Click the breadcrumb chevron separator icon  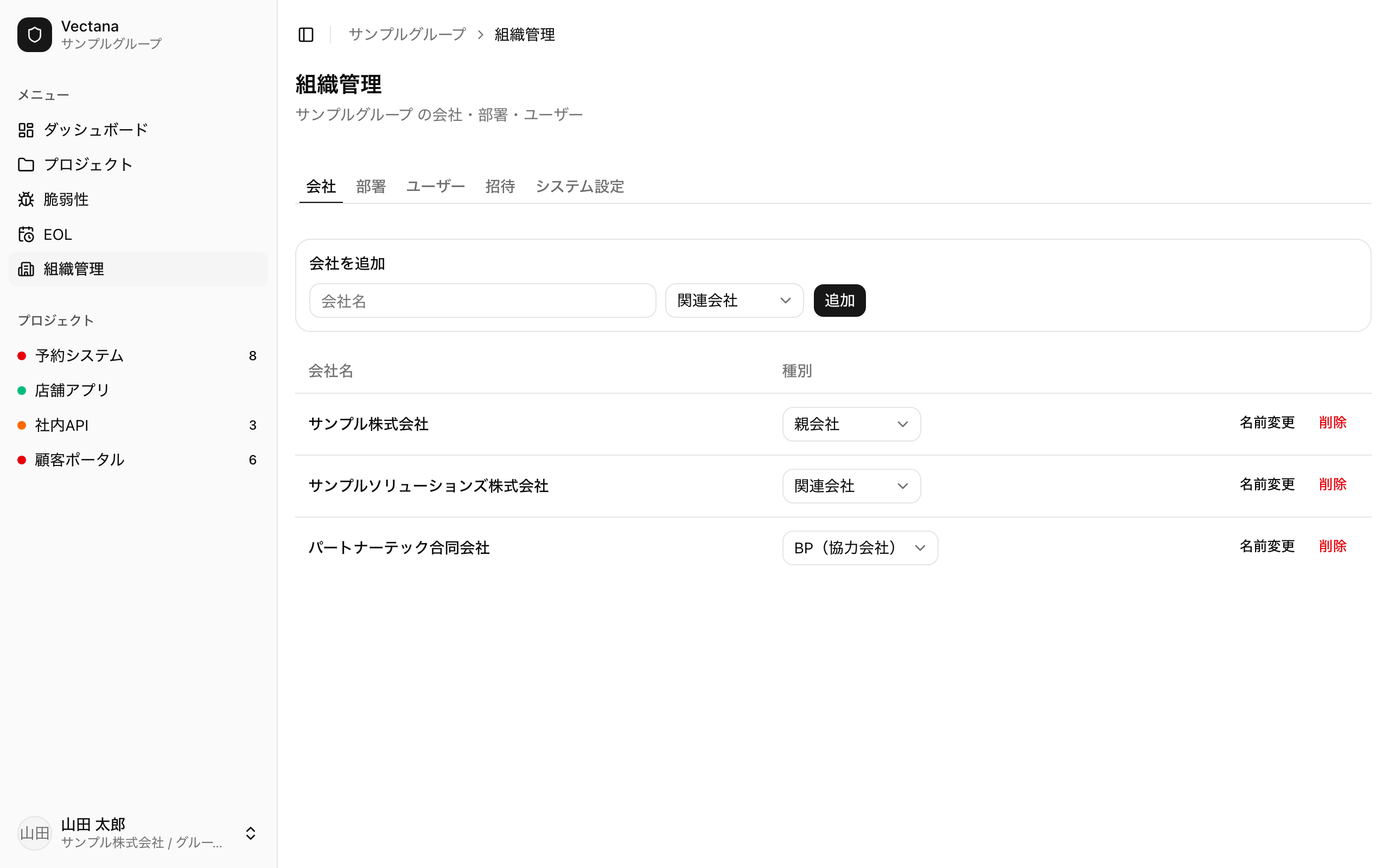tap(480, 35)
